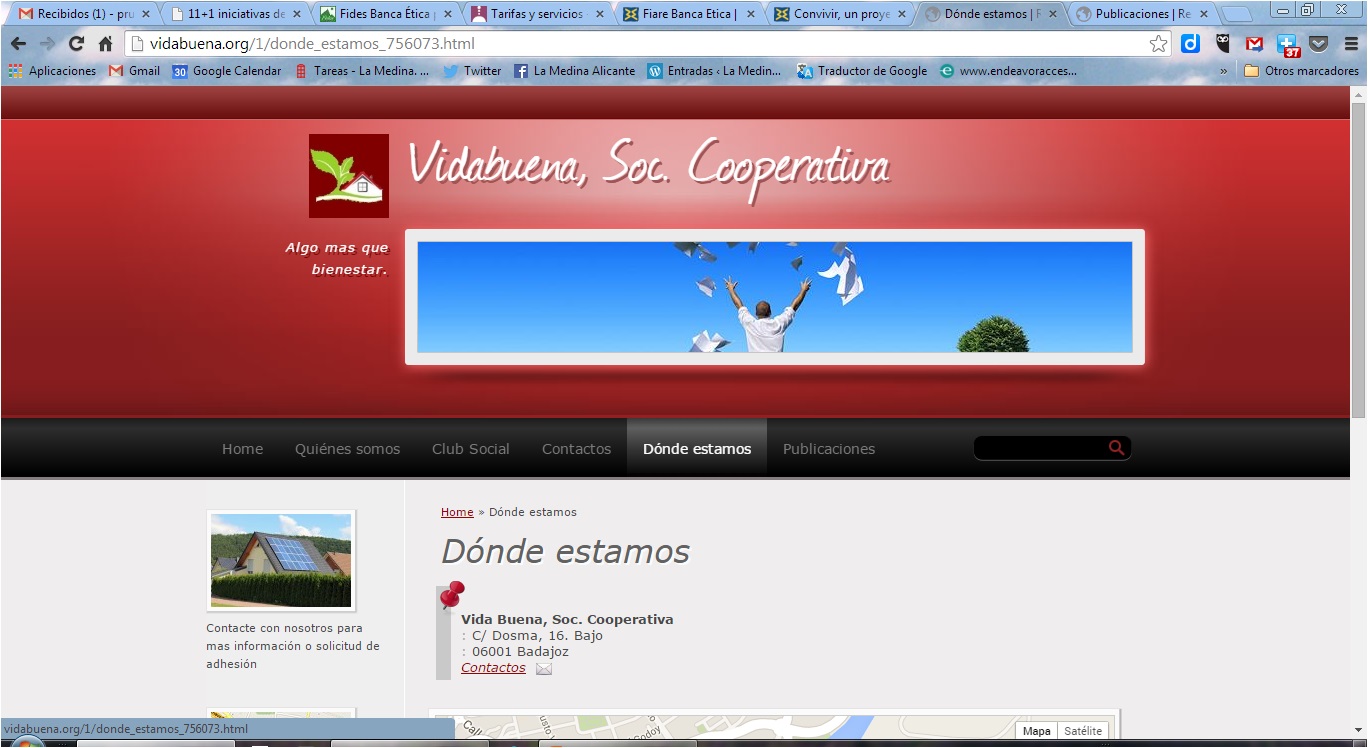
Task: Switch map to Mapa view
Action: coord(1036,731)
